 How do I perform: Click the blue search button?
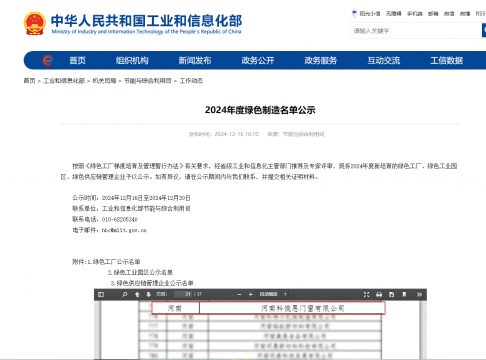click(484, 31)
